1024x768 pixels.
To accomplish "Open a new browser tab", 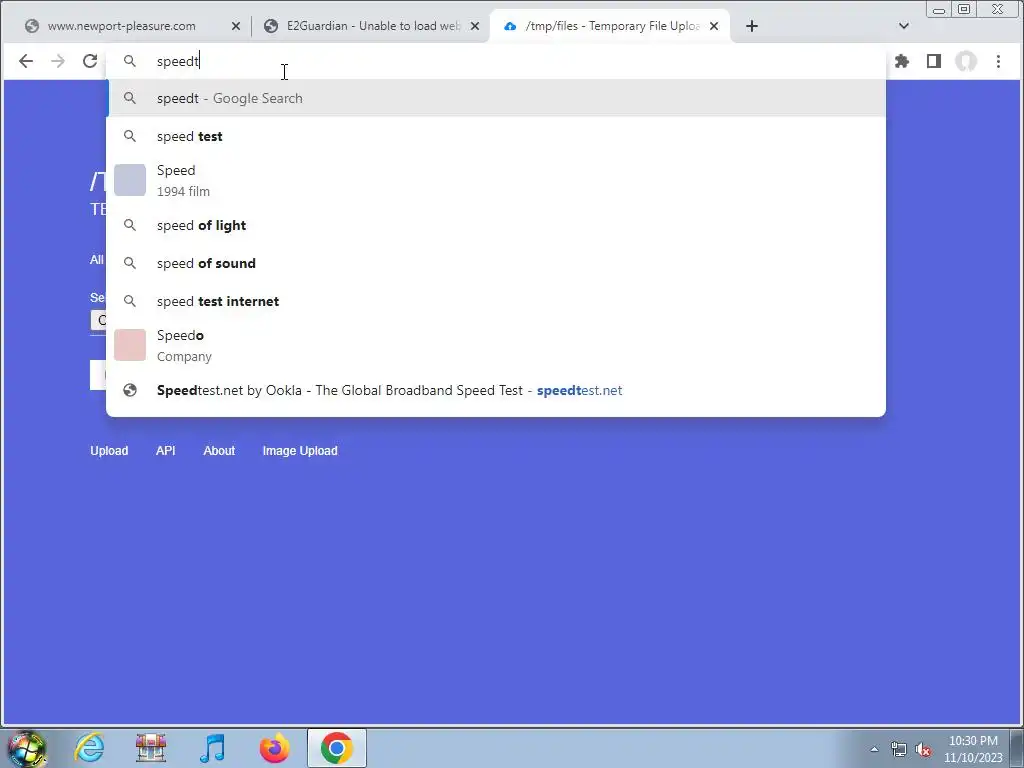I will point(752,26).
